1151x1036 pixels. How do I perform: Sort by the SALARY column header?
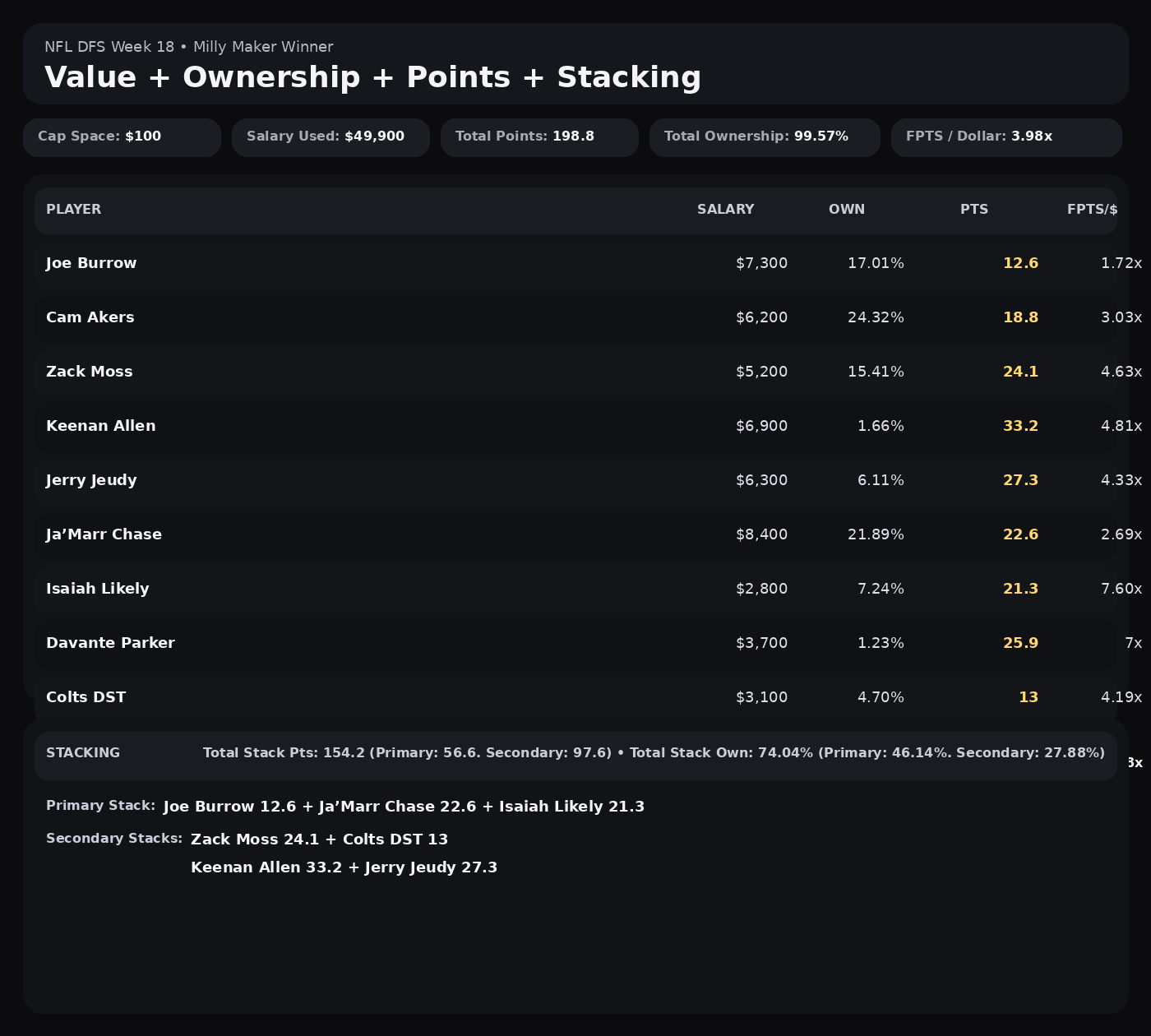point(725,210)
